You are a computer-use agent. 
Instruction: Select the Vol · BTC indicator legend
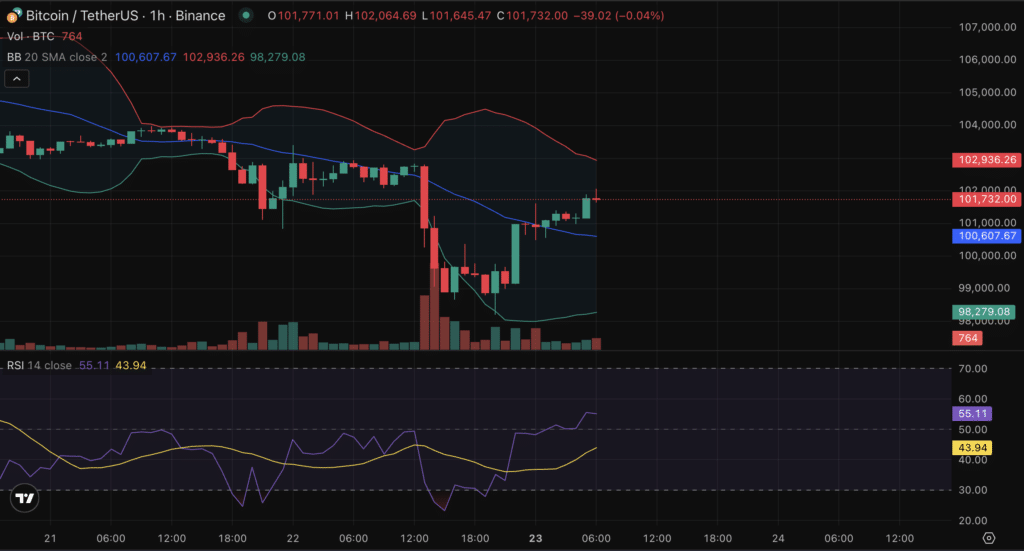click(31, 37)
